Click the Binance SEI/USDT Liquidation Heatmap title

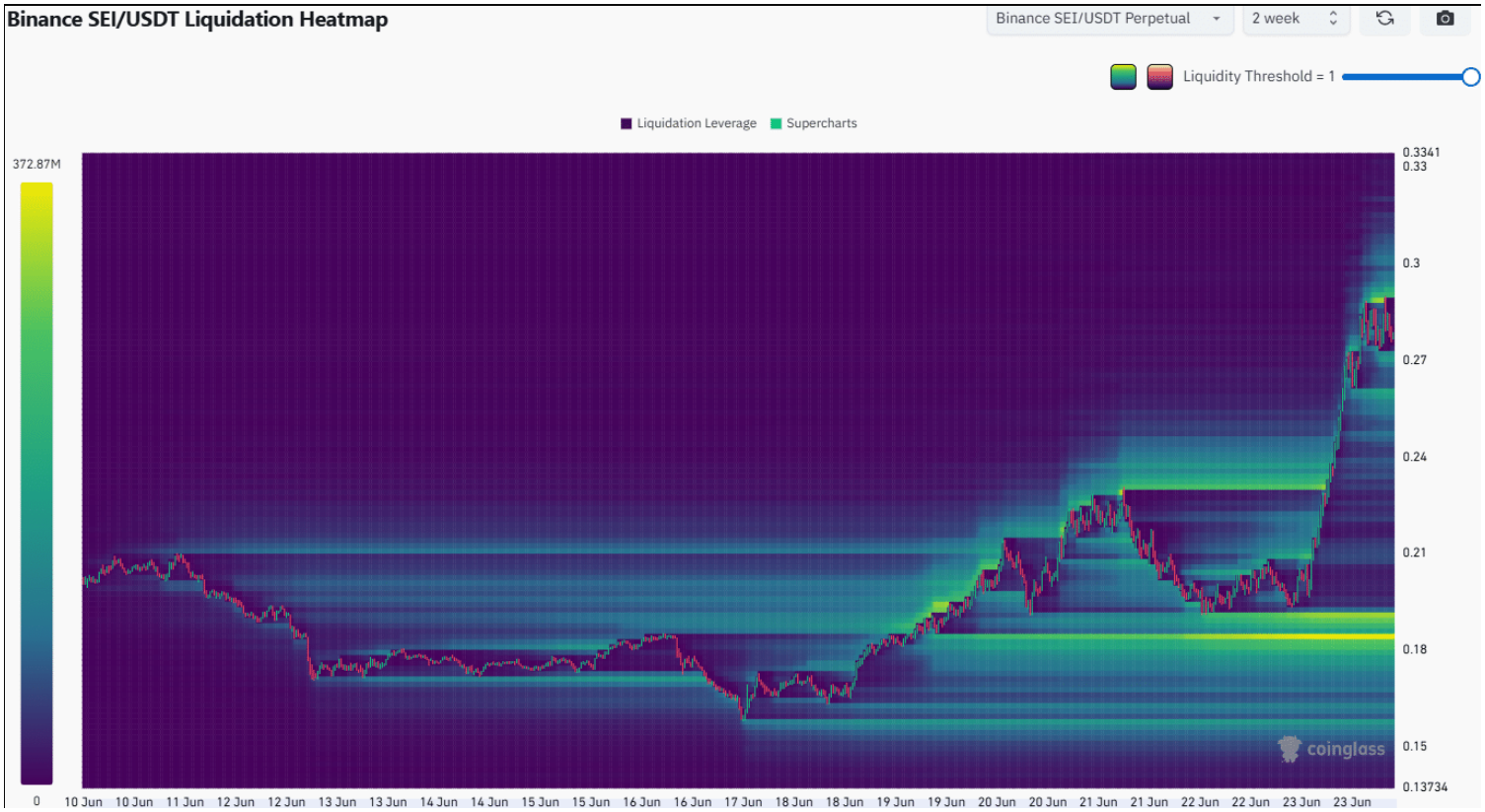point(197,20)
